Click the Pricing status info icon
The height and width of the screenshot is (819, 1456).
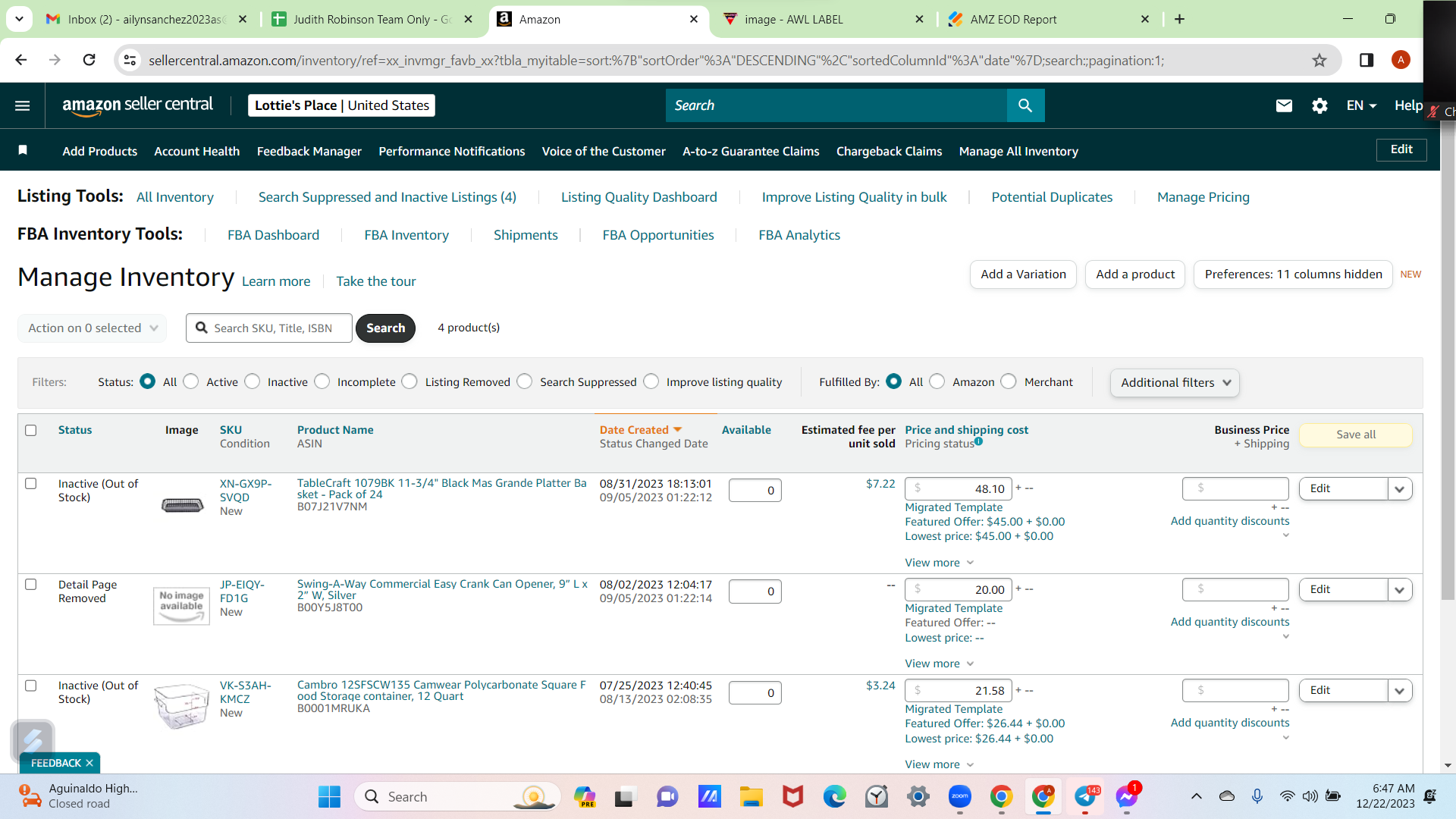tap(979, 441)
